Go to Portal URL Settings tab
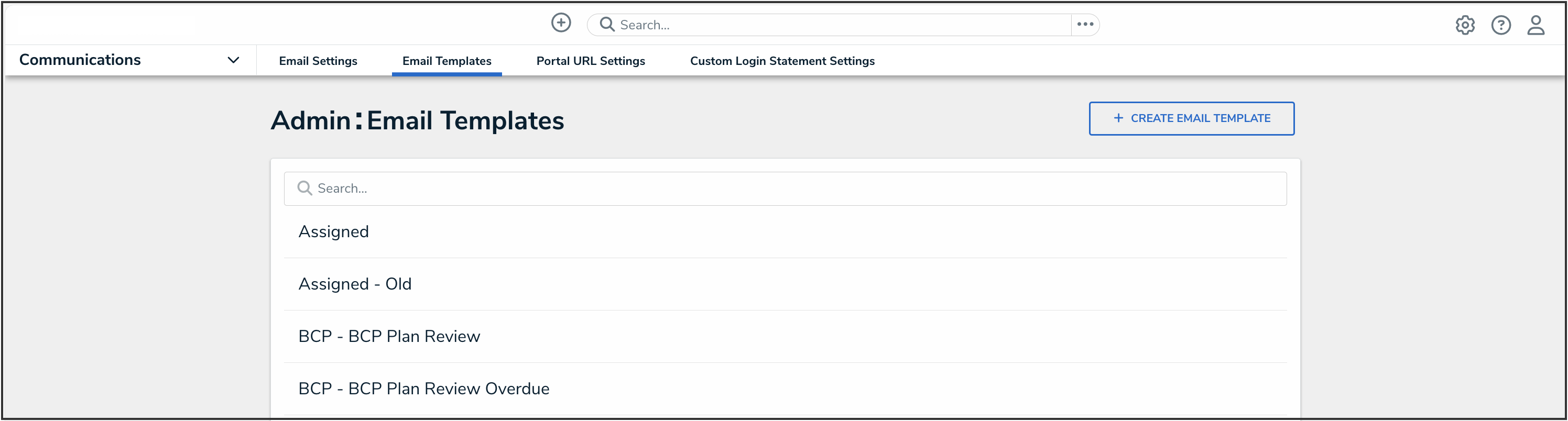The height and width of the screenshot is (421, 1568). (x=590, y=61)
